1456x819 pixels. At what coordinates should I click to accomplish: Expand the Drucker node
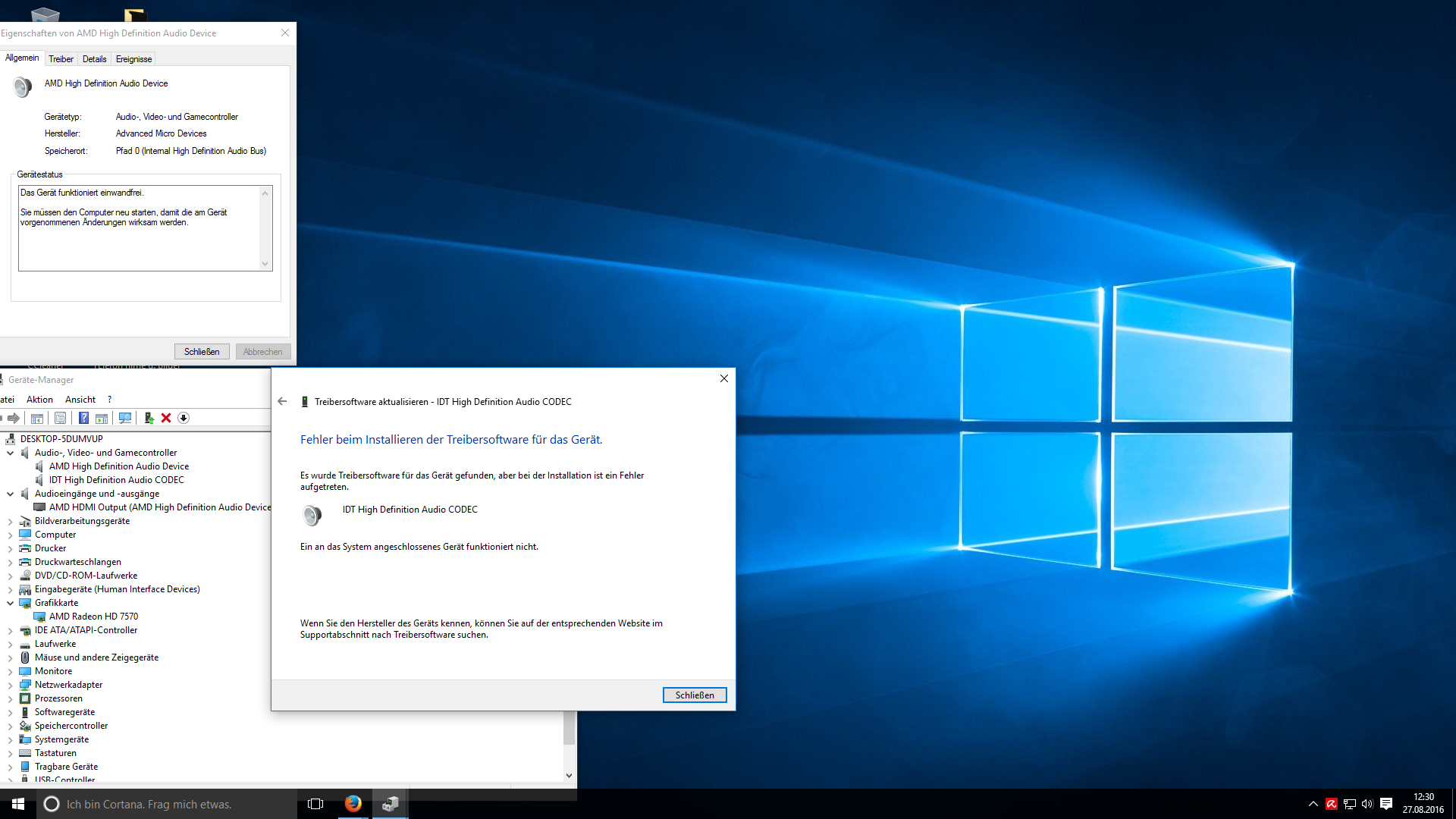coord(11,548)
